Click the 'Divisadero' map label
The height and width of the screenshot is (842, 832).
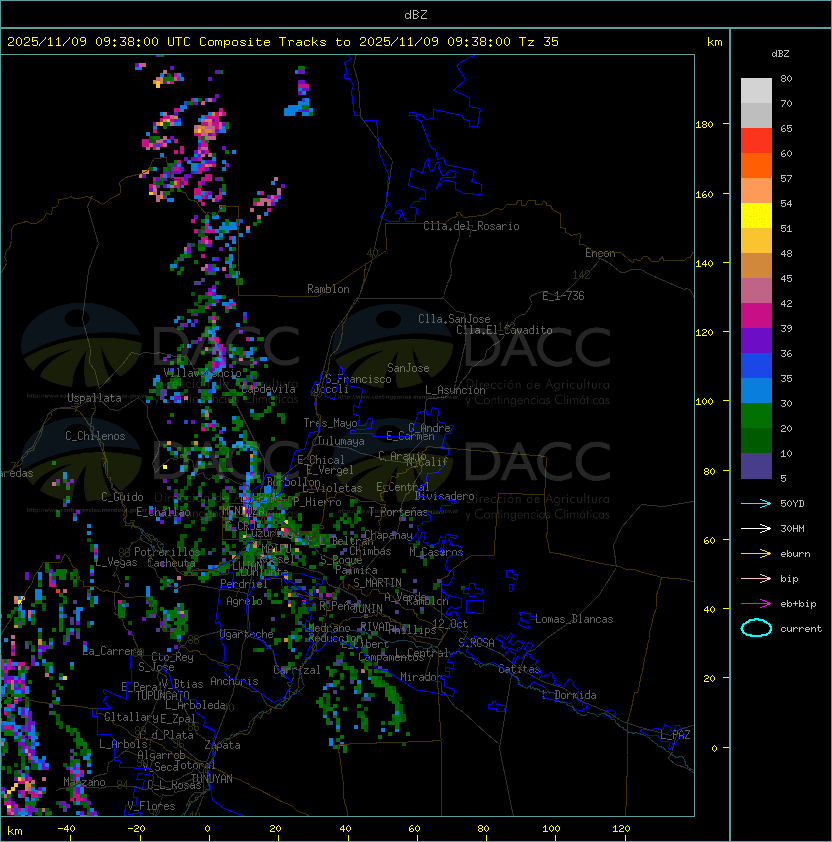click(x=445, y=496)
